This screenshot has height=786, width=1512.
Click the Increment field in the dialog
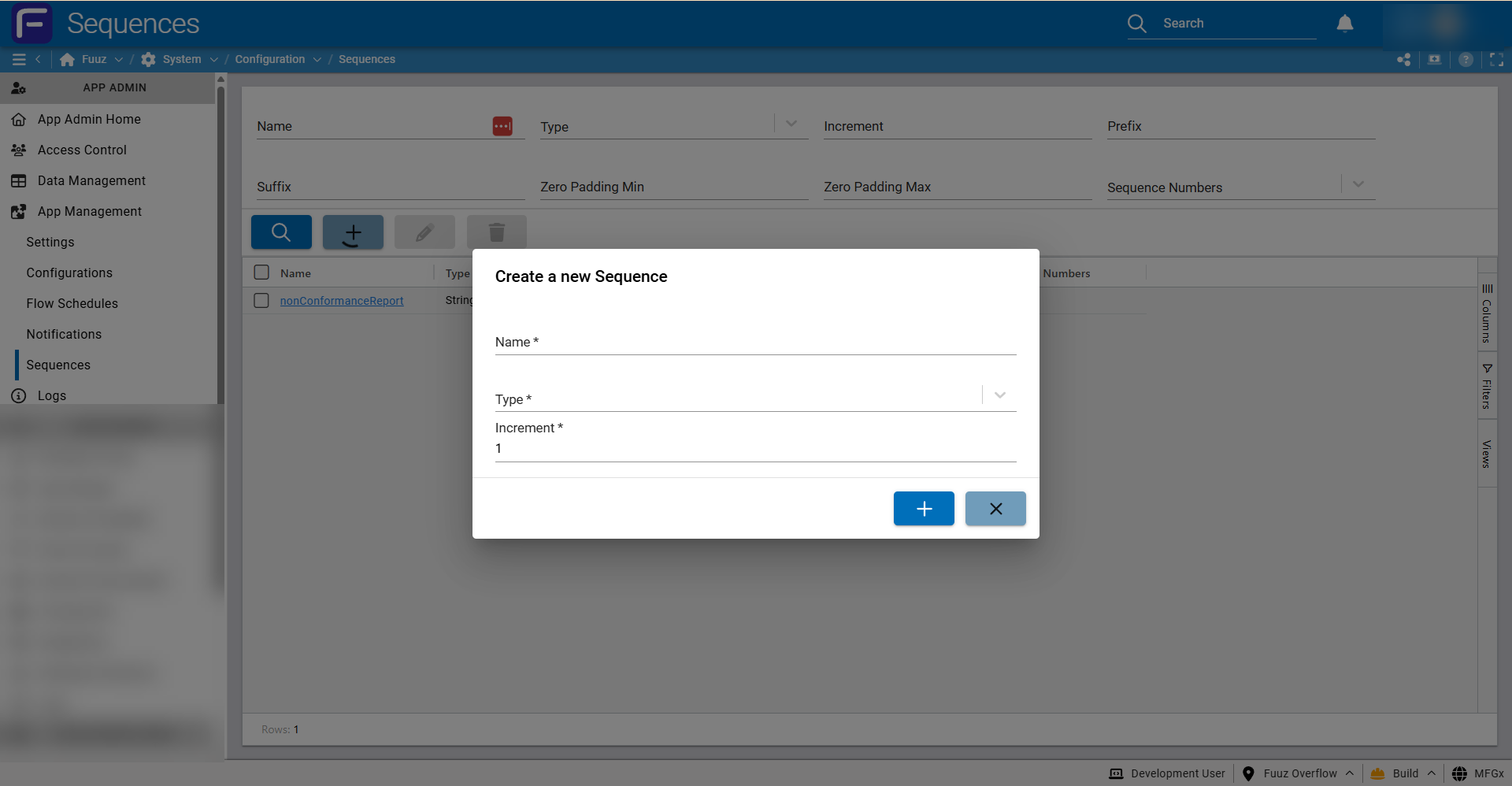click(x=755, y=448)
